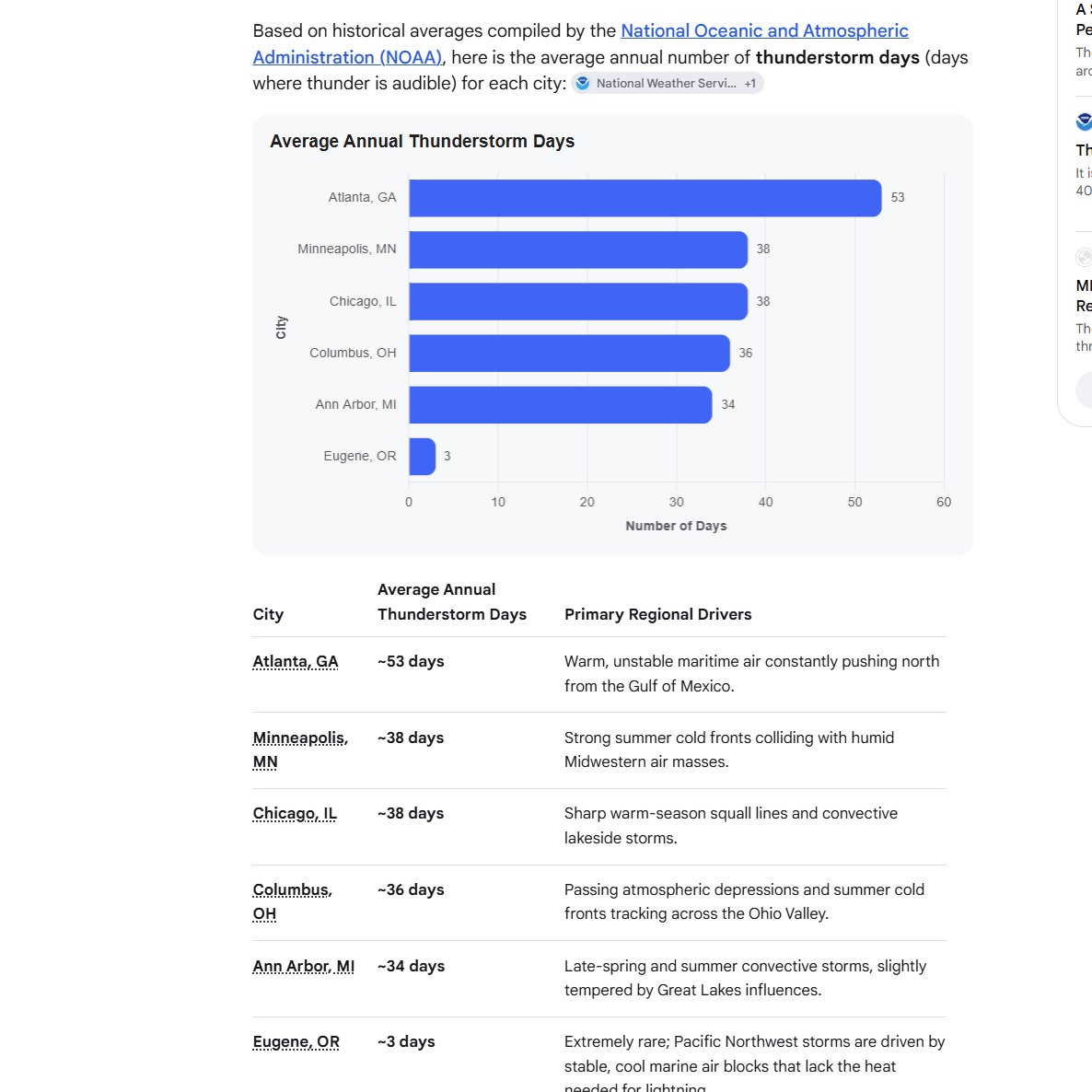Click the 'Number of Days' axis label

point(676,526)
